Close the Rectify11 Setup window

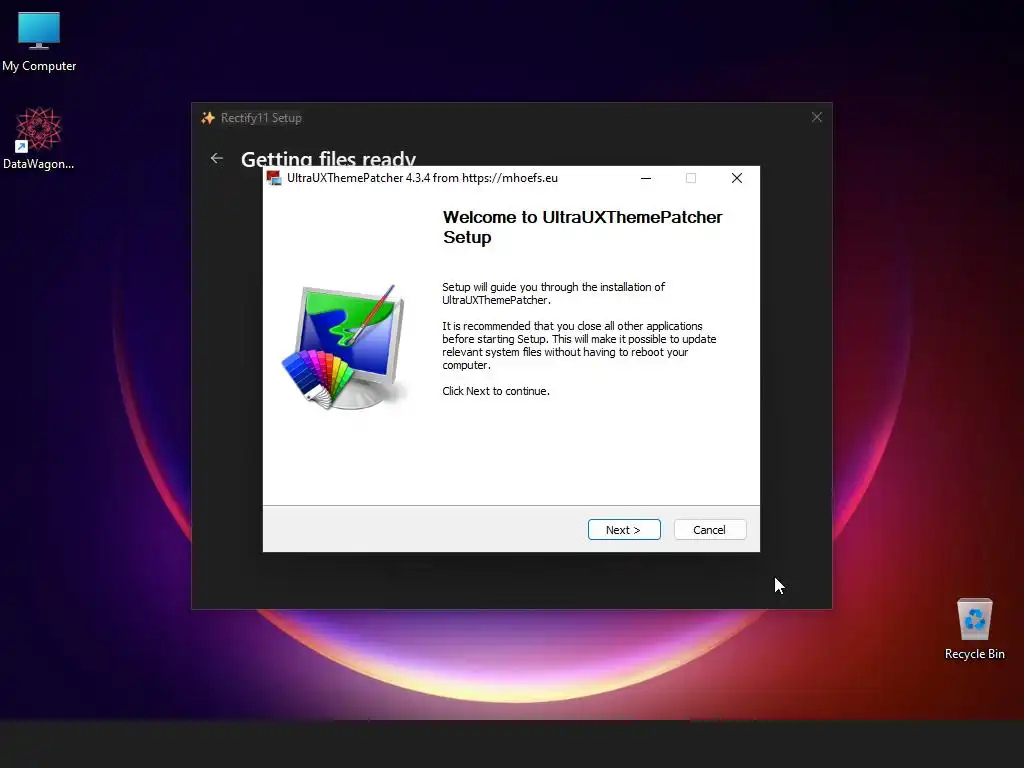816,117
